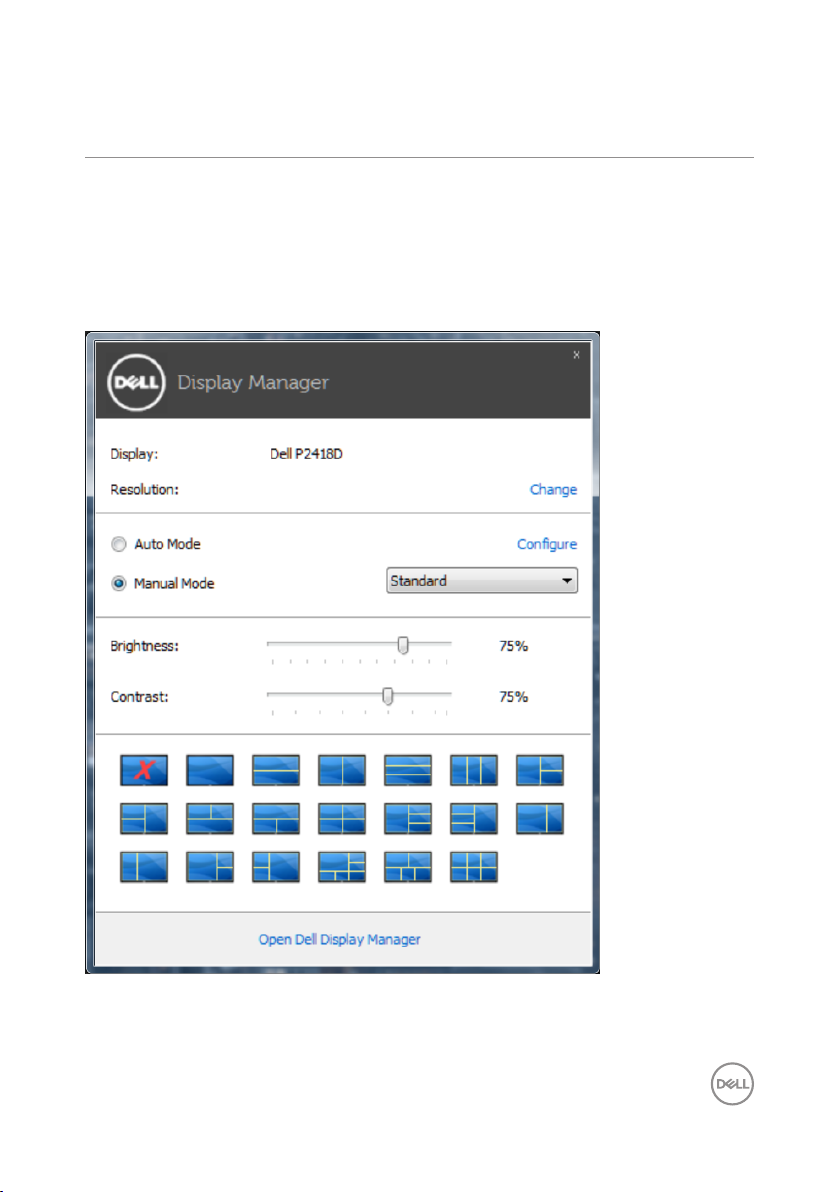Click the Dell logo in the header

tap(136, 382)
